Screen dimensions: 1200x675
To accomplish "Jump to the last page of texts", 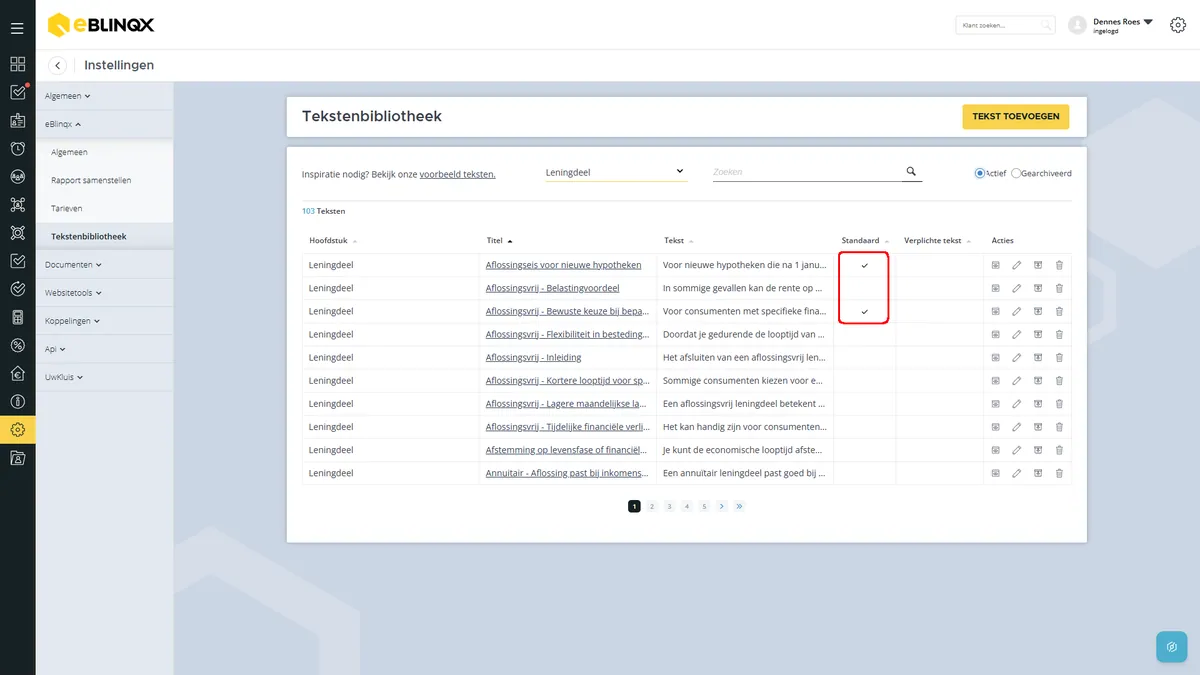I will point(739,506).
